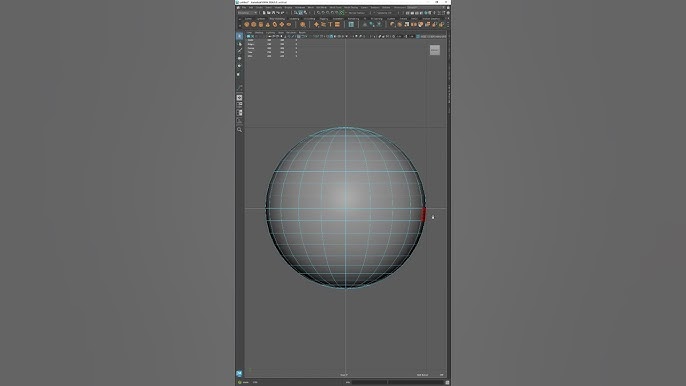Toggle Snap to view planes

pyautogui.click(x=337, y=13)
